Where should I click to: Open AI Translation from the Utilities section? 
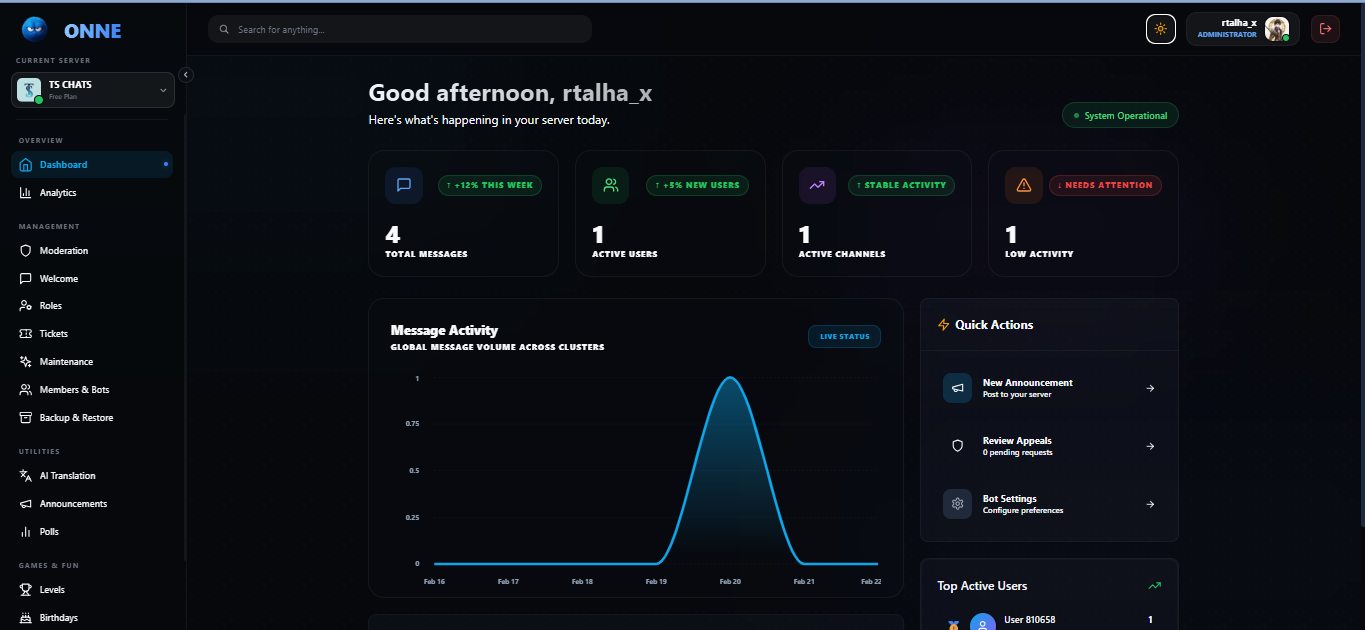(65, 475)
